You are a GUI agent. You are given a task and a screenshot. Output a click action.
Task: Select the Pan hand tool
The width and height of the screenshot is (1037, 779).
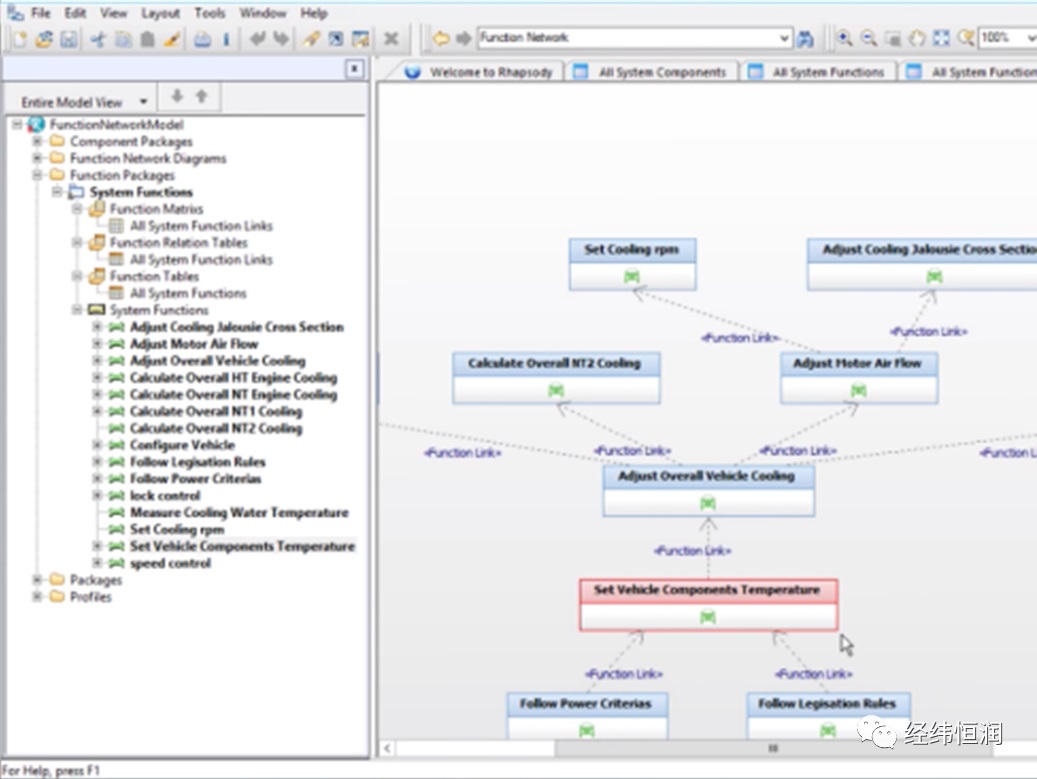pos(917,38)
